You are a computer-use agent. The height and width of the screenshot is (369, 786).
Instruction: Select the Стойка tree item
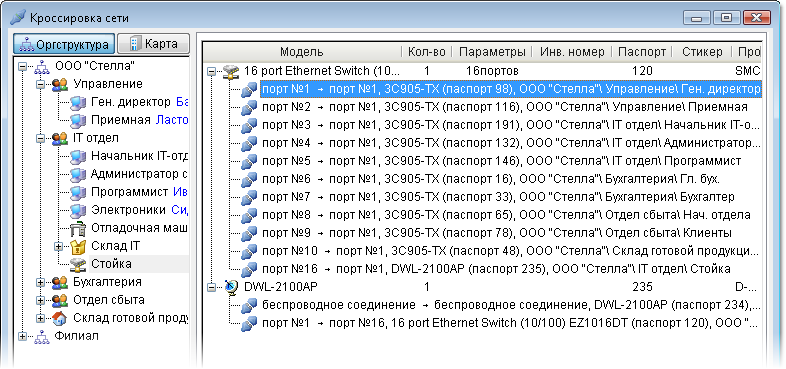(111, 264)
